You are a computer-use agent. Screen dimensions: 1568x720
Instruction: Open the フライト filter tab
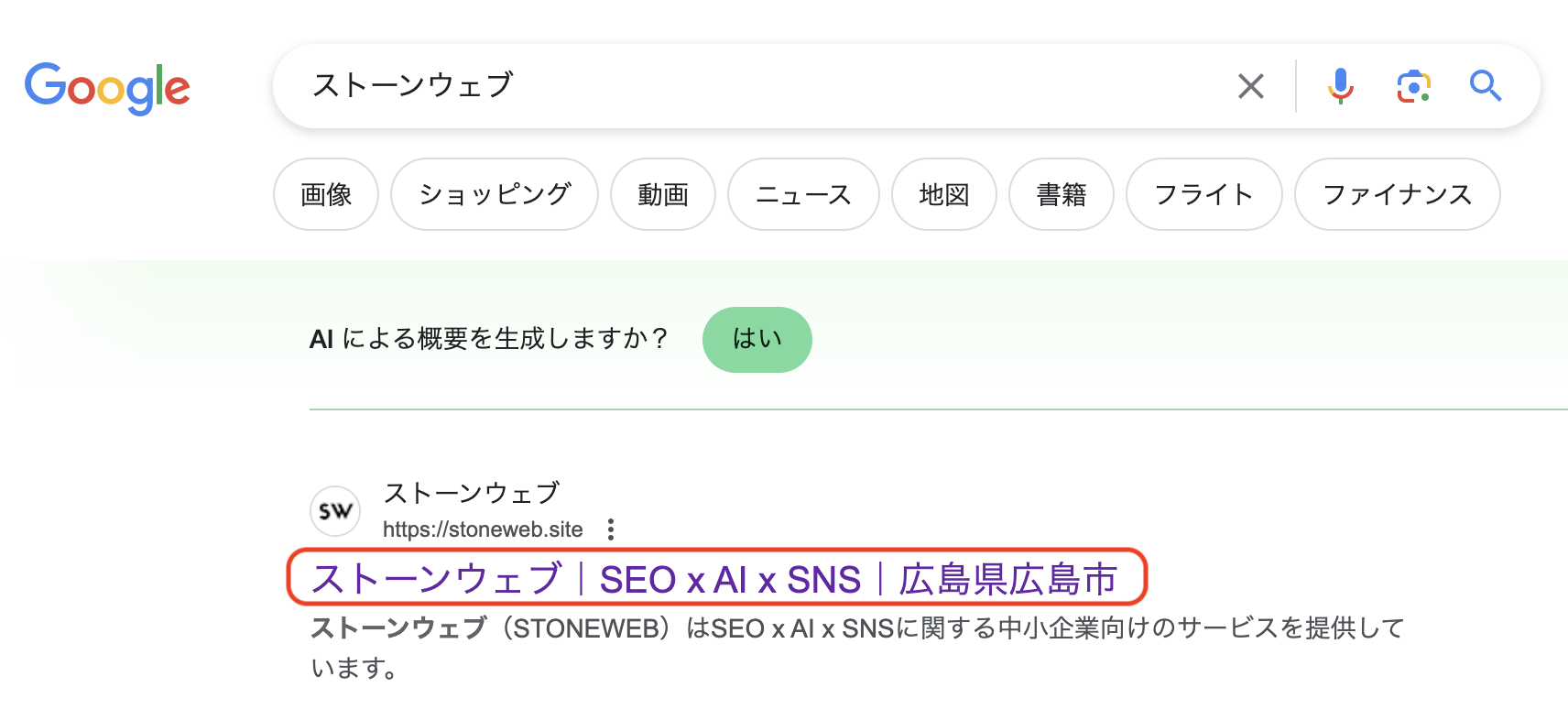[x=1203, y=194]
